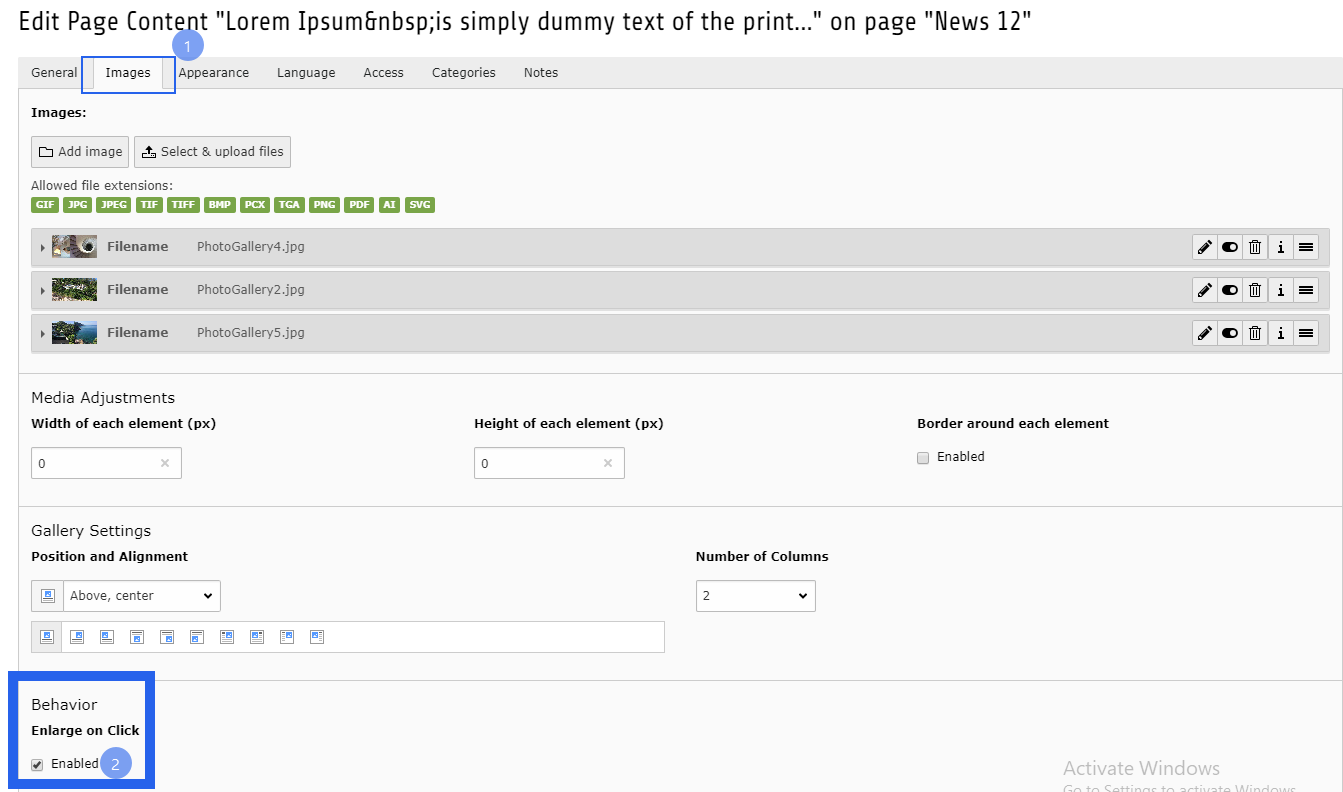Screen dimensions: 1343x792
Task: Edit the PhotoGallery4.jpg file with the pencil icon
Action: [x=1205, y=247]
